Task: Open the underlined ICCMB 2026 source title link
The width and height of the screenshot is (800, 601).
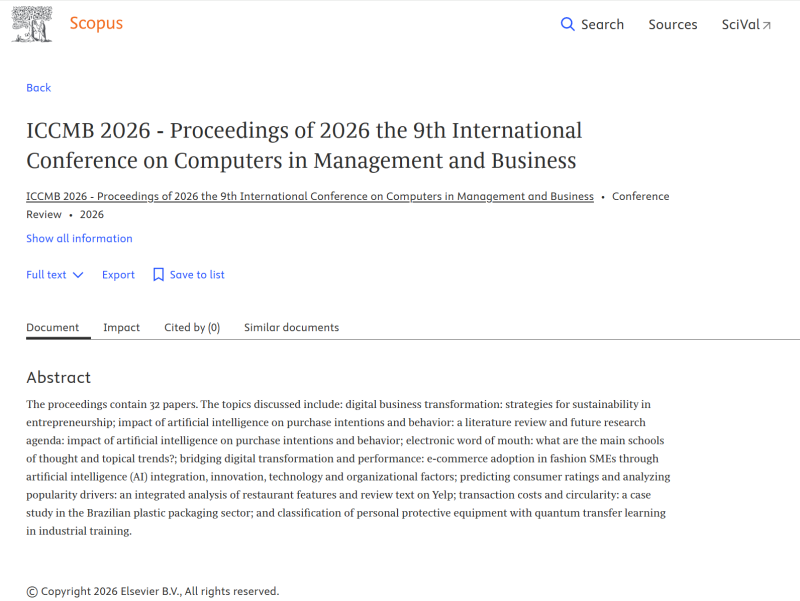Action: point(310,196)
